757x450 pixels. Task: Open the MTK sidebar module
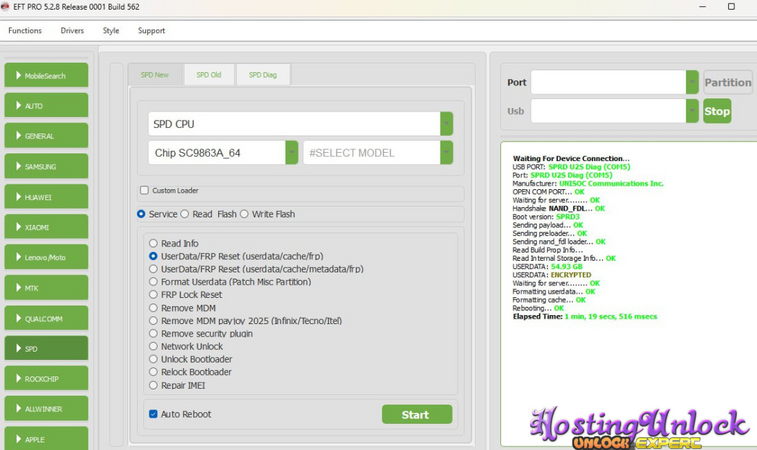[x=46, y=288]
